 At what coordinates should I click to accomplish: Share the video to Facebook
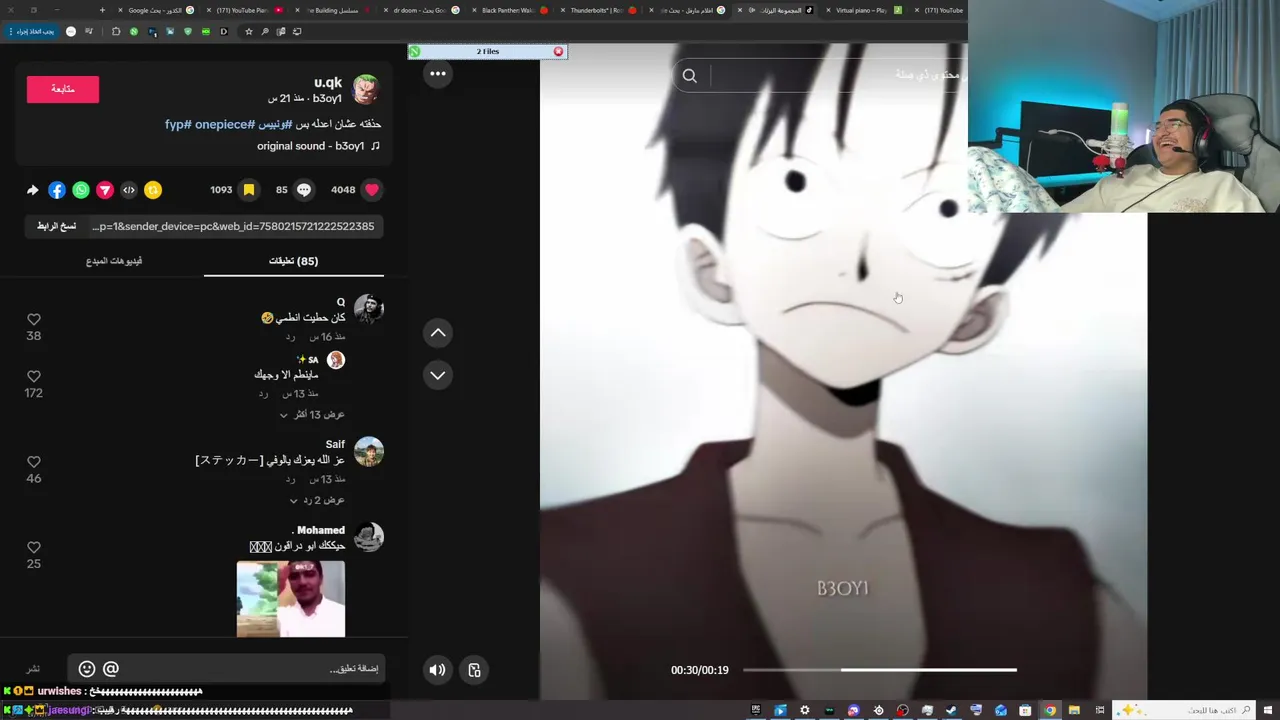click(x=57, y=190)
